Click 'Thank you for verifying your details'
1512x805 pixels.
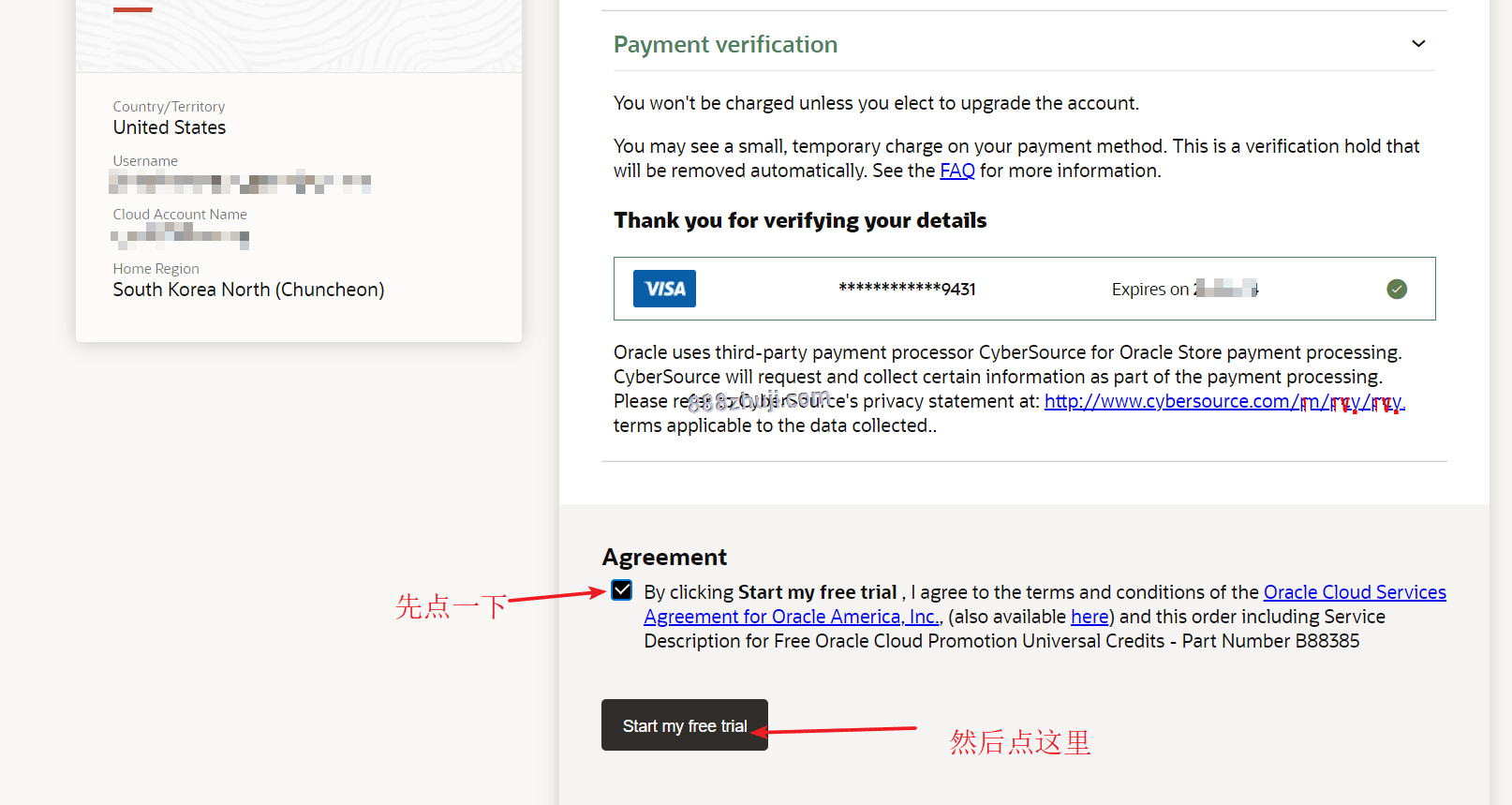point(800,220)
